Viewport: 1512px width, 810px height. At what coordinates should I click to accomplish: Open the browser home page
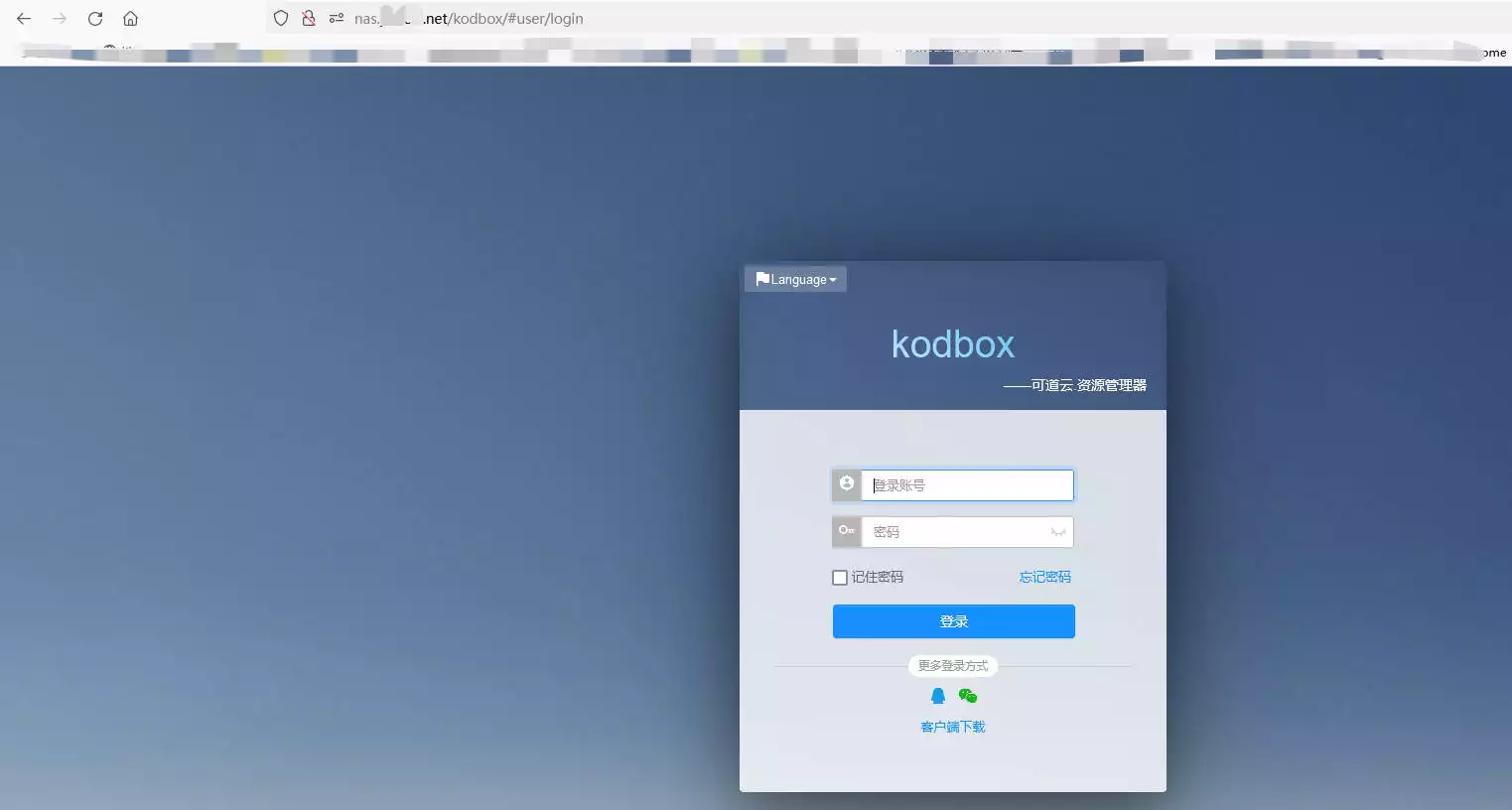click(130, 19)
